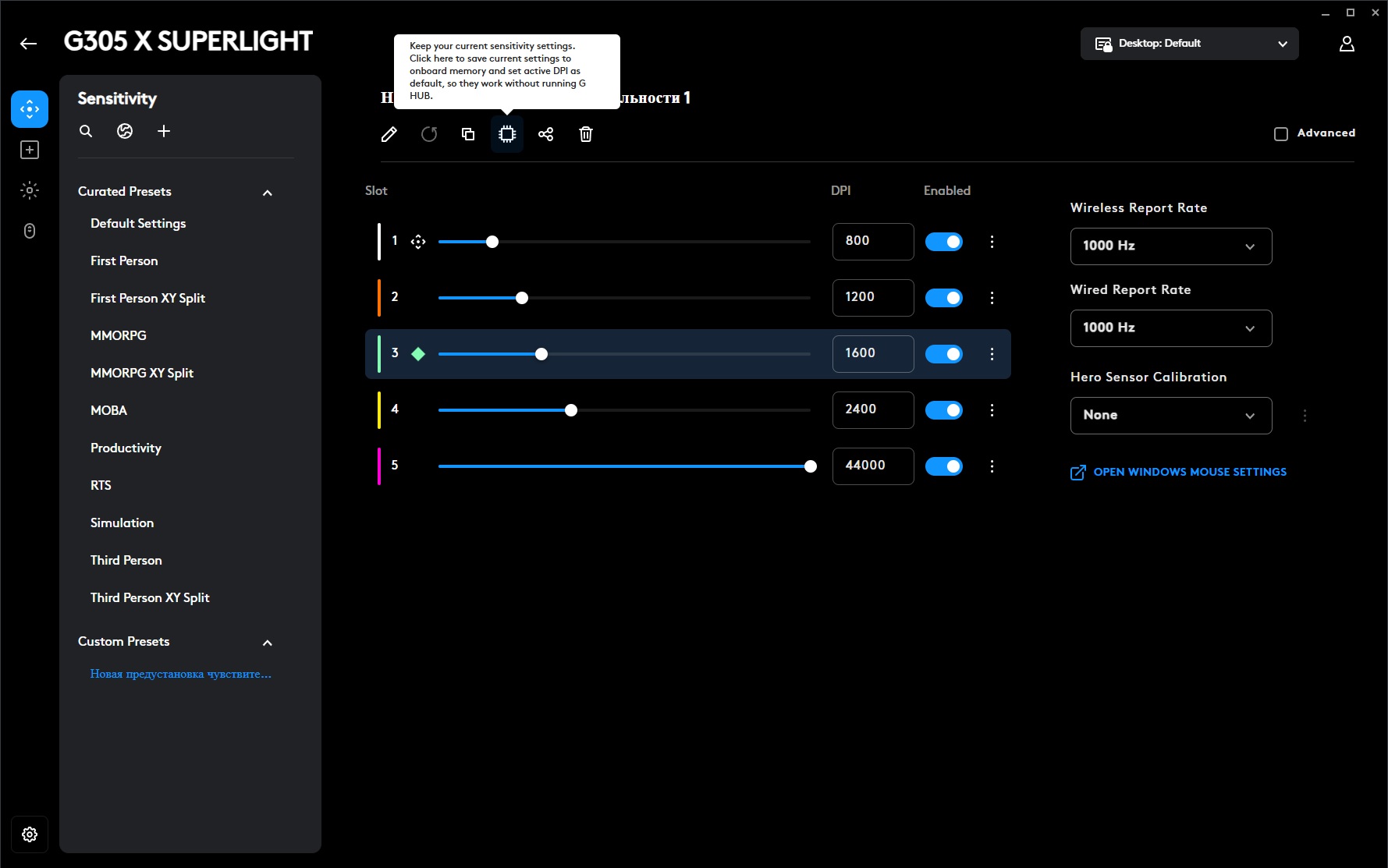Select the MMORPG preset
Viewport: 1388px width, 868px height.
pyautogui.click(x=119, y=336)
